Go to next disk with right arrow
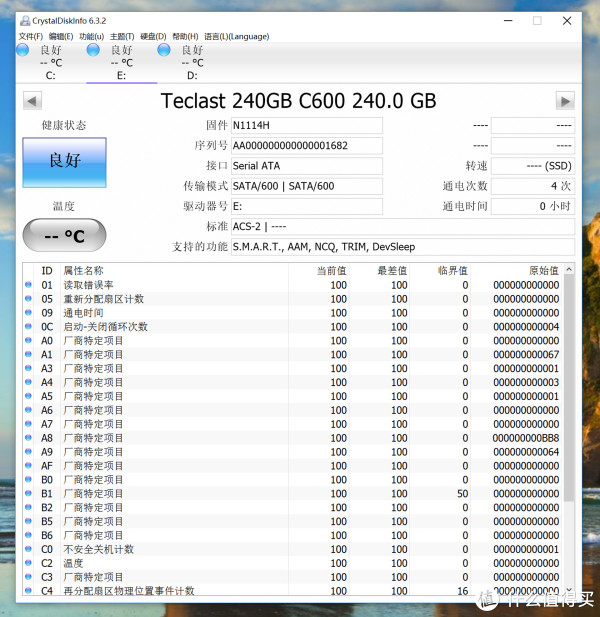Screen dimensions: 600x617 coord(565,101)
